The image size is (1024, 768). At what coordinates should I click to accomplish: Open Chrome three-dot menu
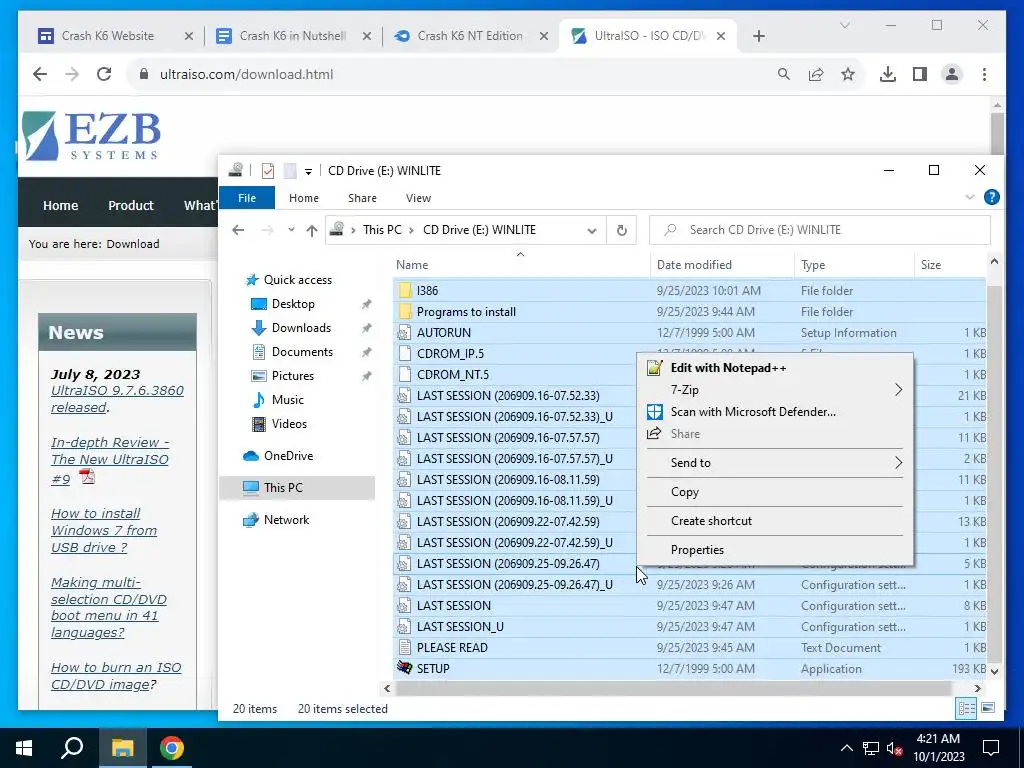pyautogui.click(x=984, y=74)
